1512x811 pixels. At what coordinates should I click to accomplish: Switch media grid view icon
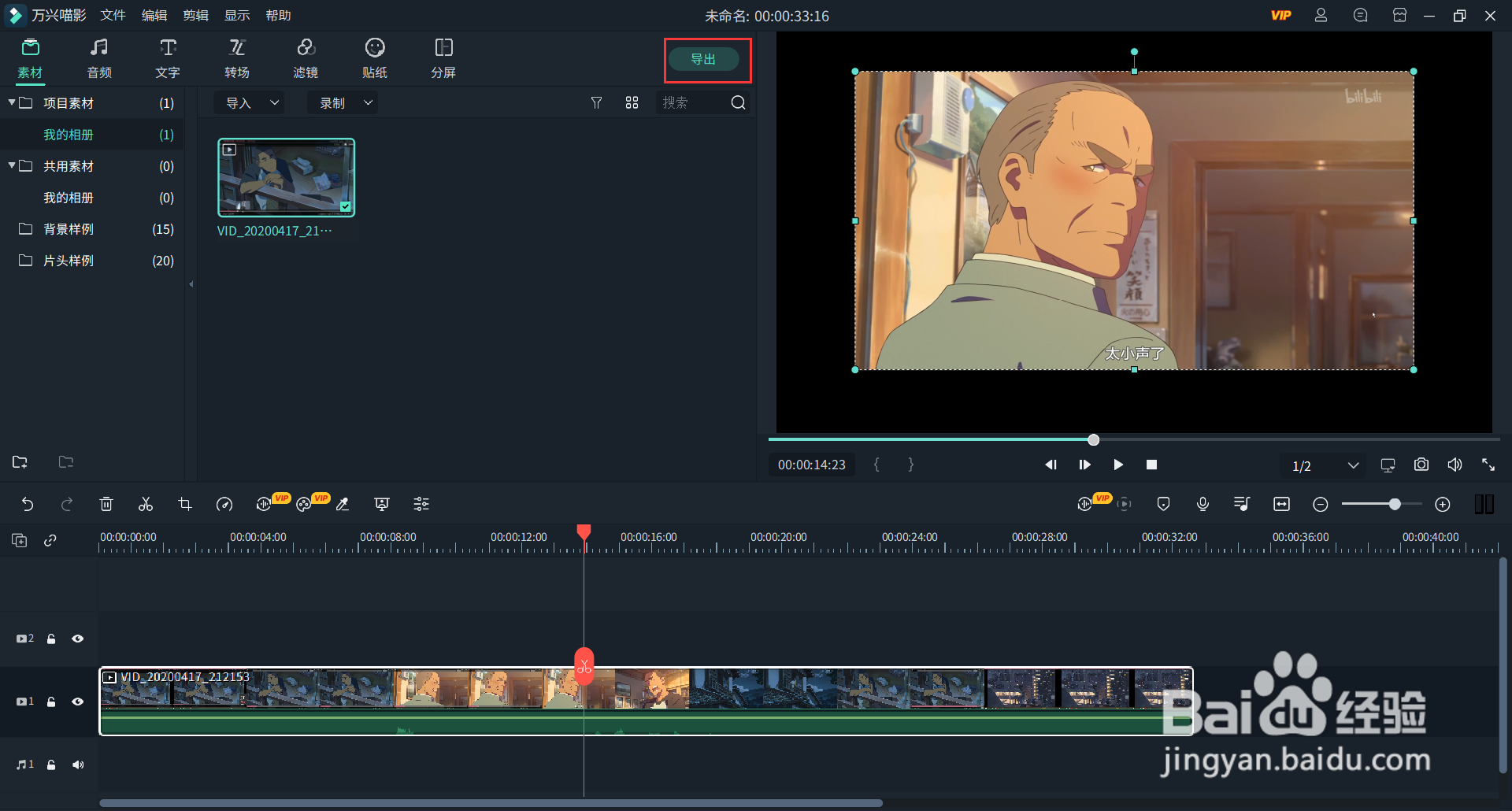coord(632,102)
